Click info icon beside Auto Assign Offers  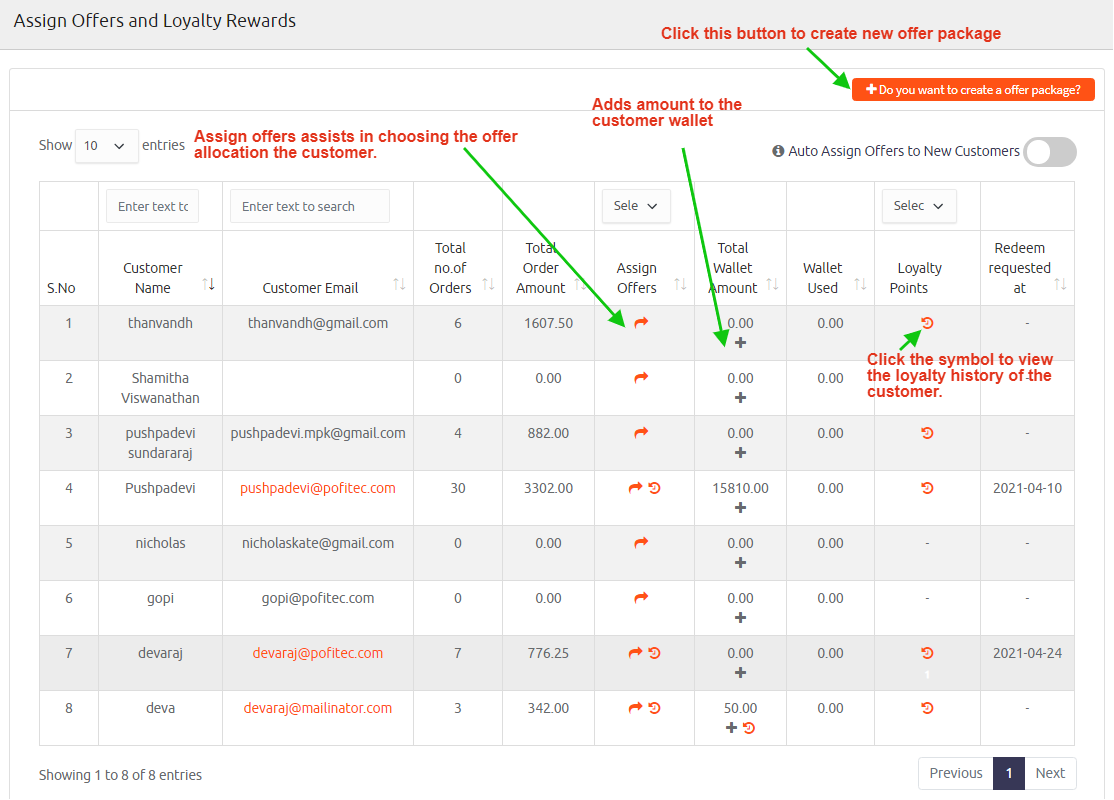tap(778, 151)
